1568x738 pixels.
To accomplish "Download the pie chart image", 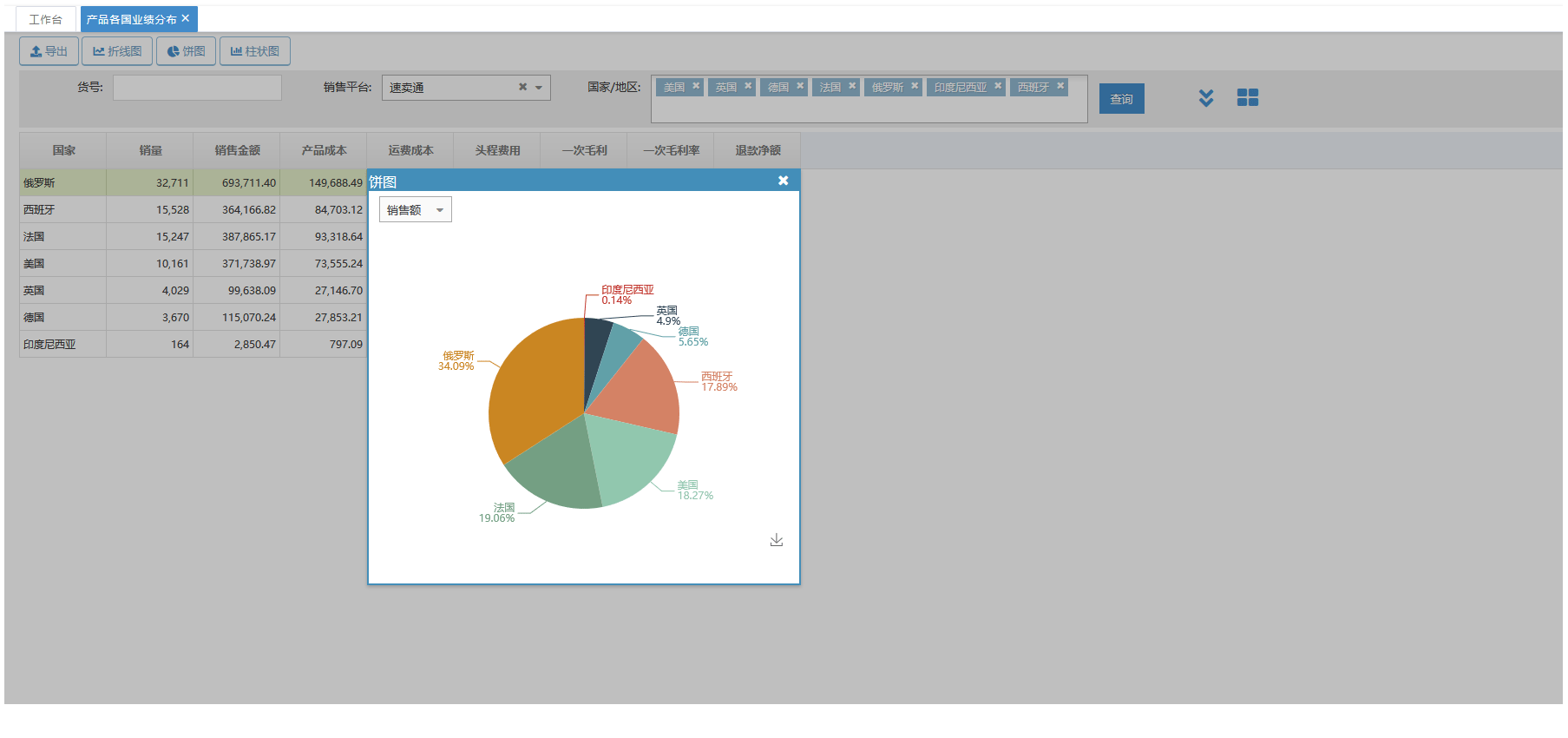I will pos(776,540).
